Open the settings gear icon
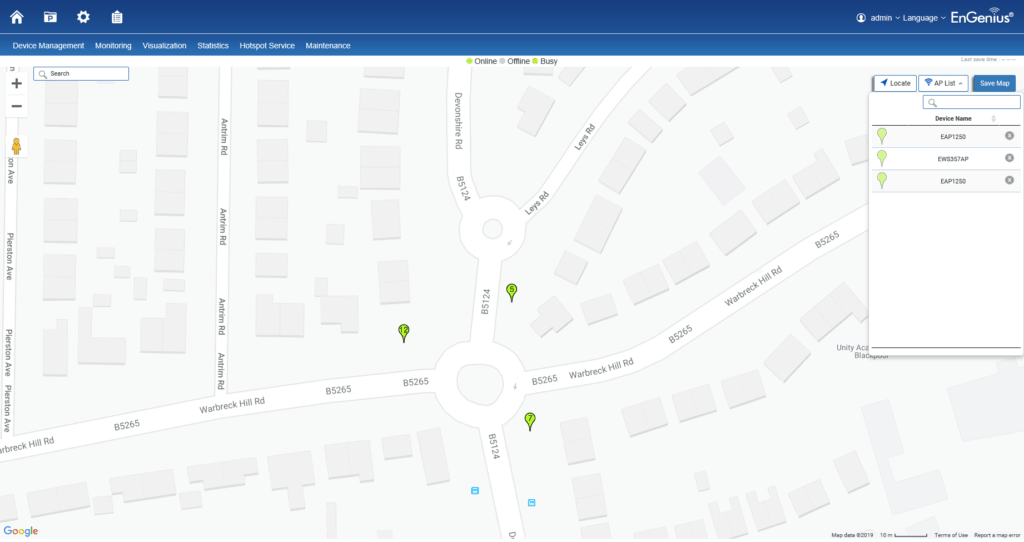1024x542 pixels. pyautogui.click(x=83, y=17)
